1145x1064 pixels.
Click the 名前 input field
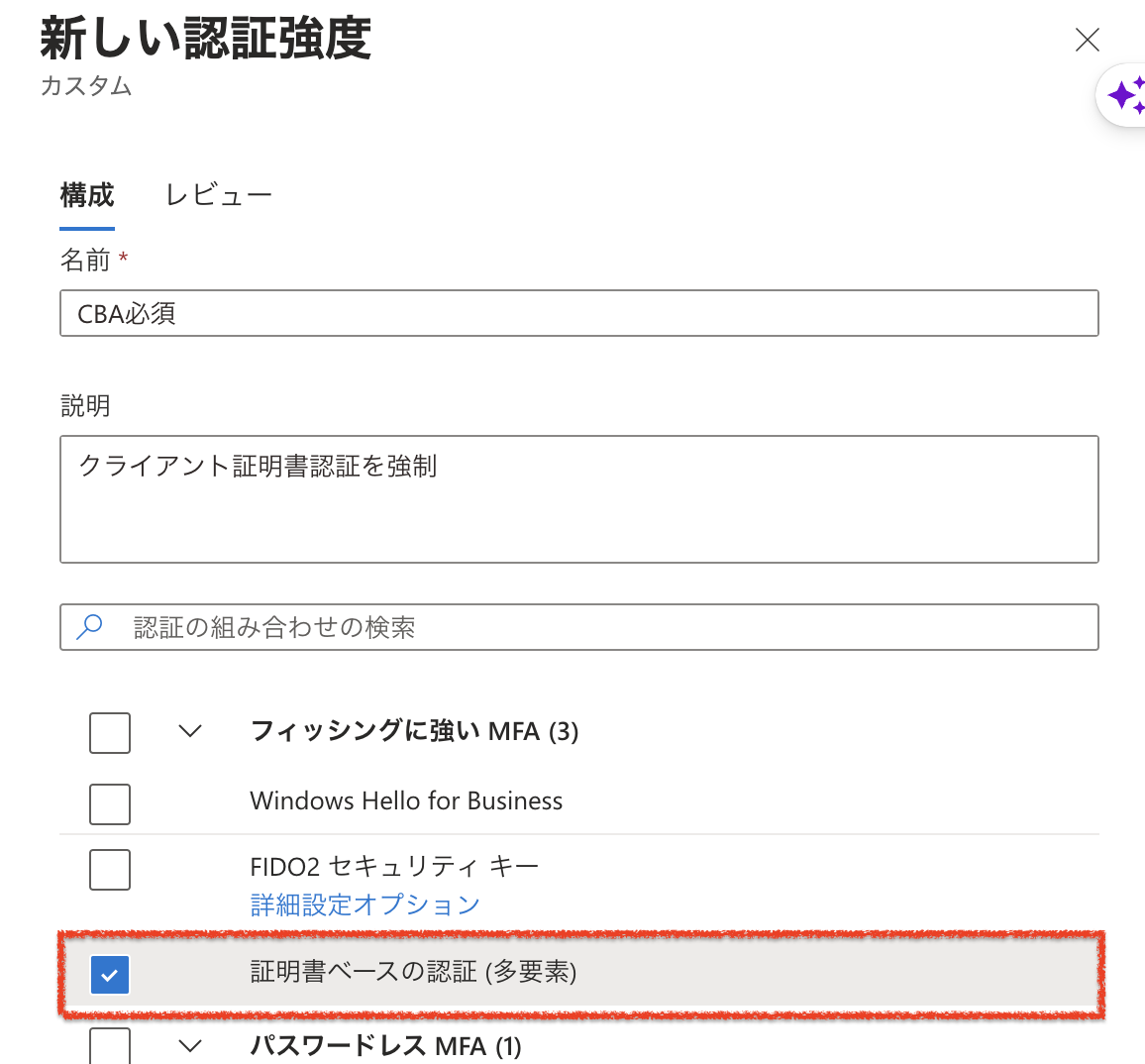pos(578,314)
